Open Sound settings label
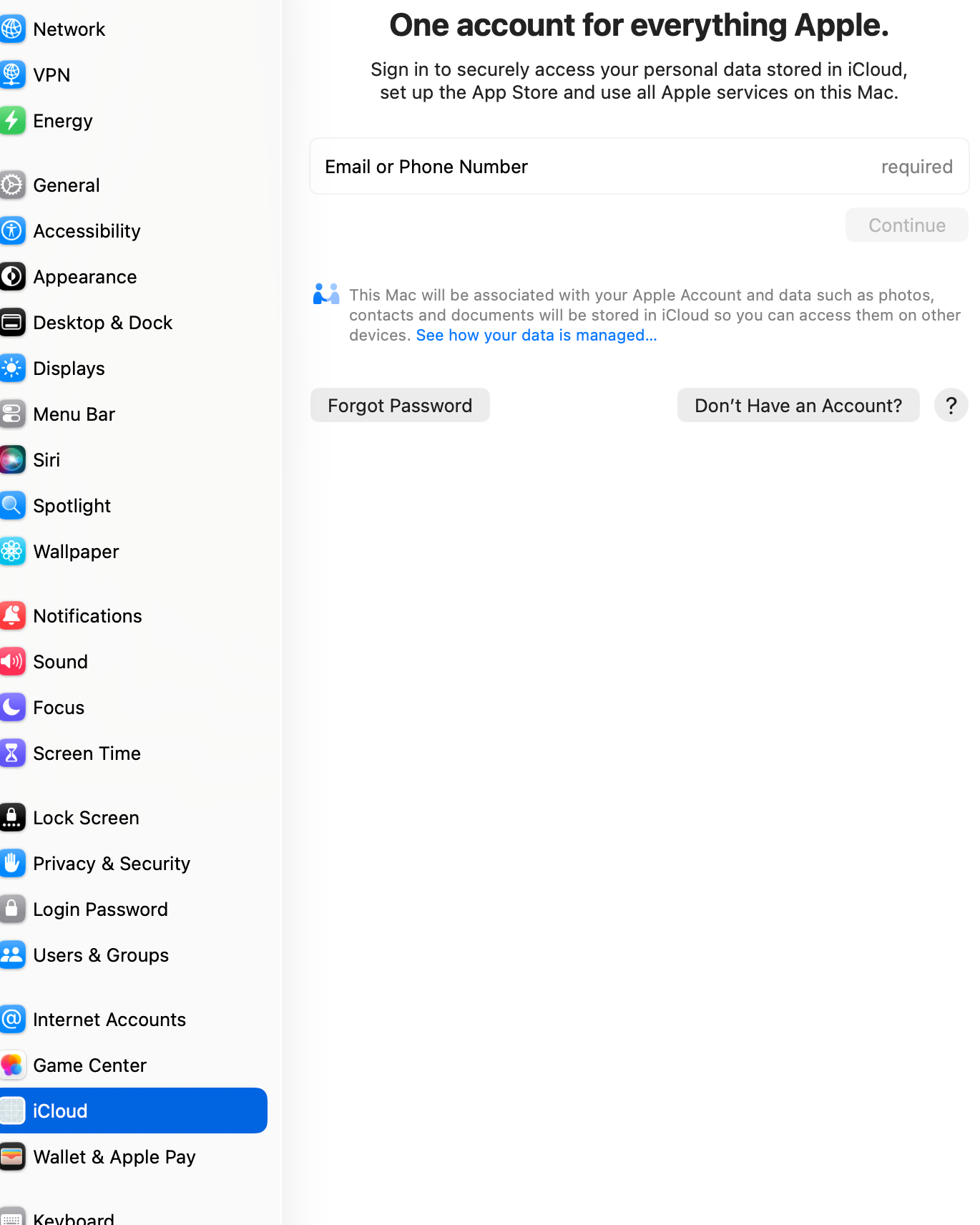Screen dimensions: 980x1225 [x=60, y=661]
